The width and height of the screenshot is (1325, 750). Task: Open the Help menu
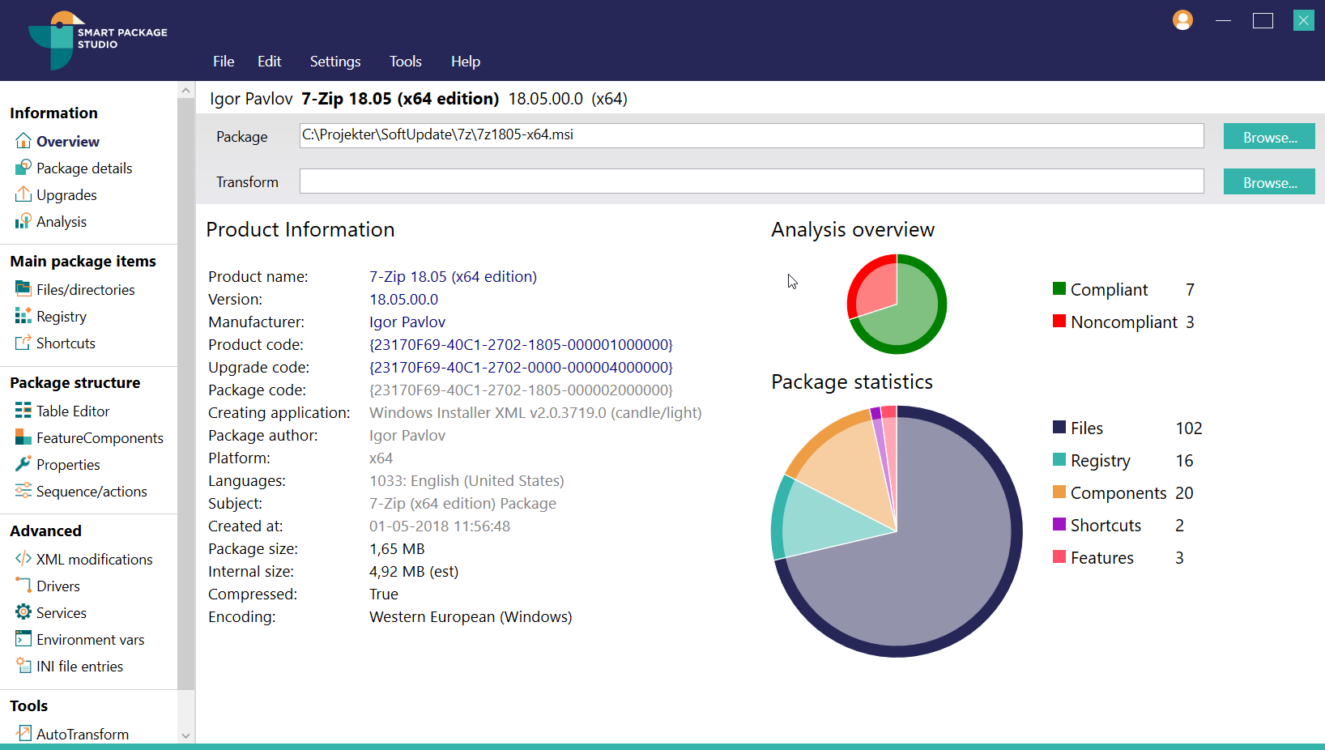pyautogui.click(x=465, y=61)
